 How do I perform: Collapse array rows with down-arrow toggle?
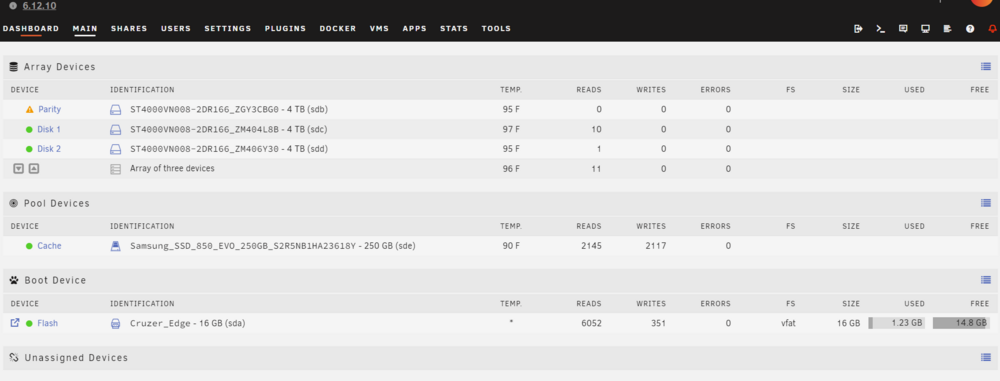coord(18,168)
